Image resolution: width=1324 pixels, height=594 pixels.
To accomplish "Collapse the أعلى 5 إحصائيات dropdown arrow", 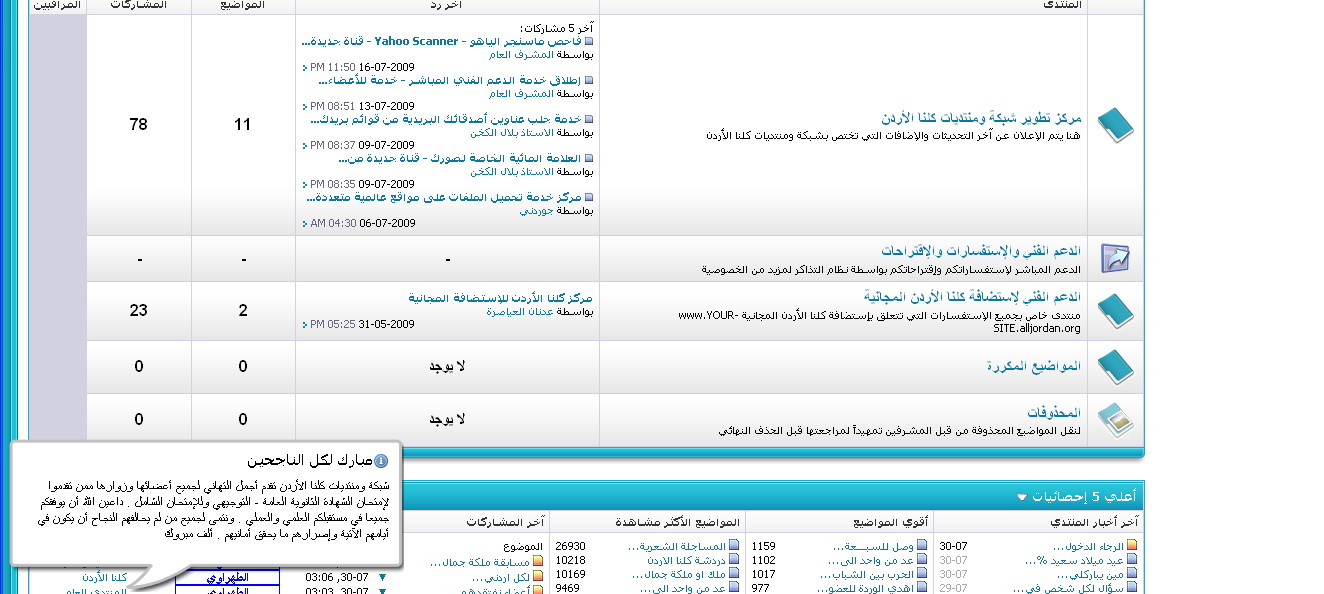I will coord(1021,497).
